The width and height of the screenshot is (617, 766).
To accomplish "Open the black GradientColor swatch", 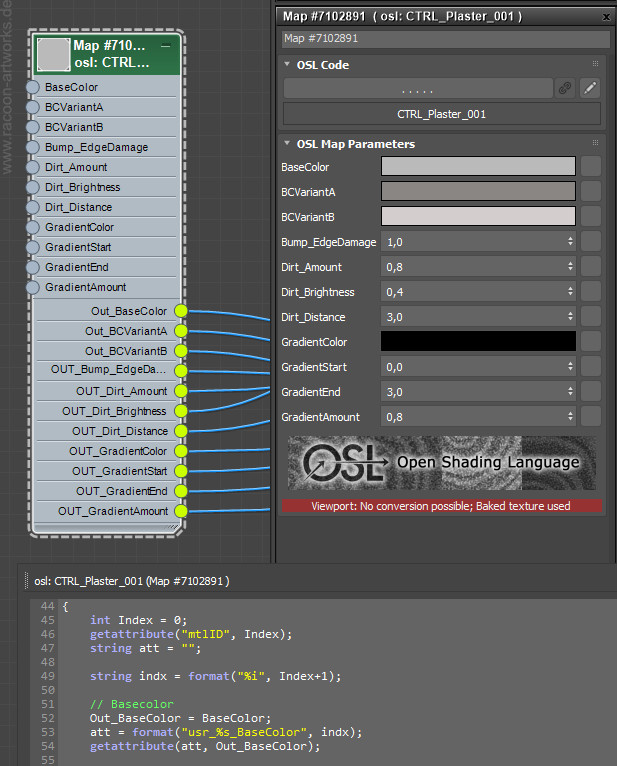I will (478, 342).
